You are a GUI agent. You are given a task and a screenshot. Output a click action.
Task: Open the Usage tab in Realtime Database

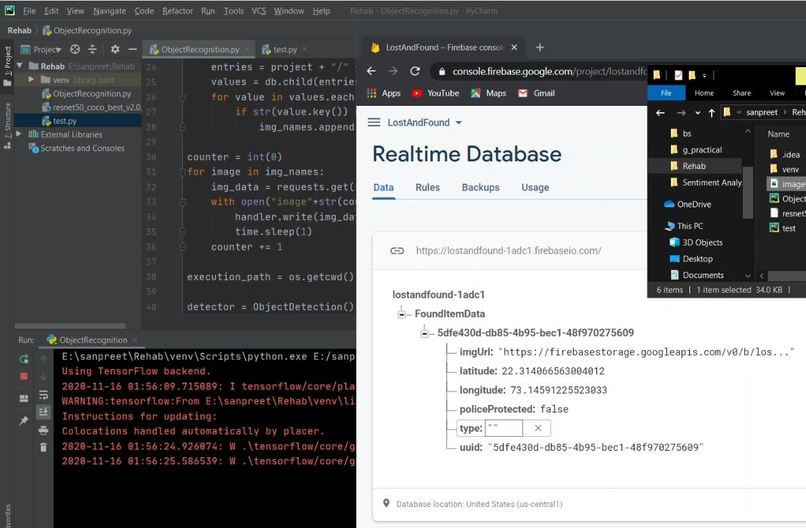click(535, 188)
